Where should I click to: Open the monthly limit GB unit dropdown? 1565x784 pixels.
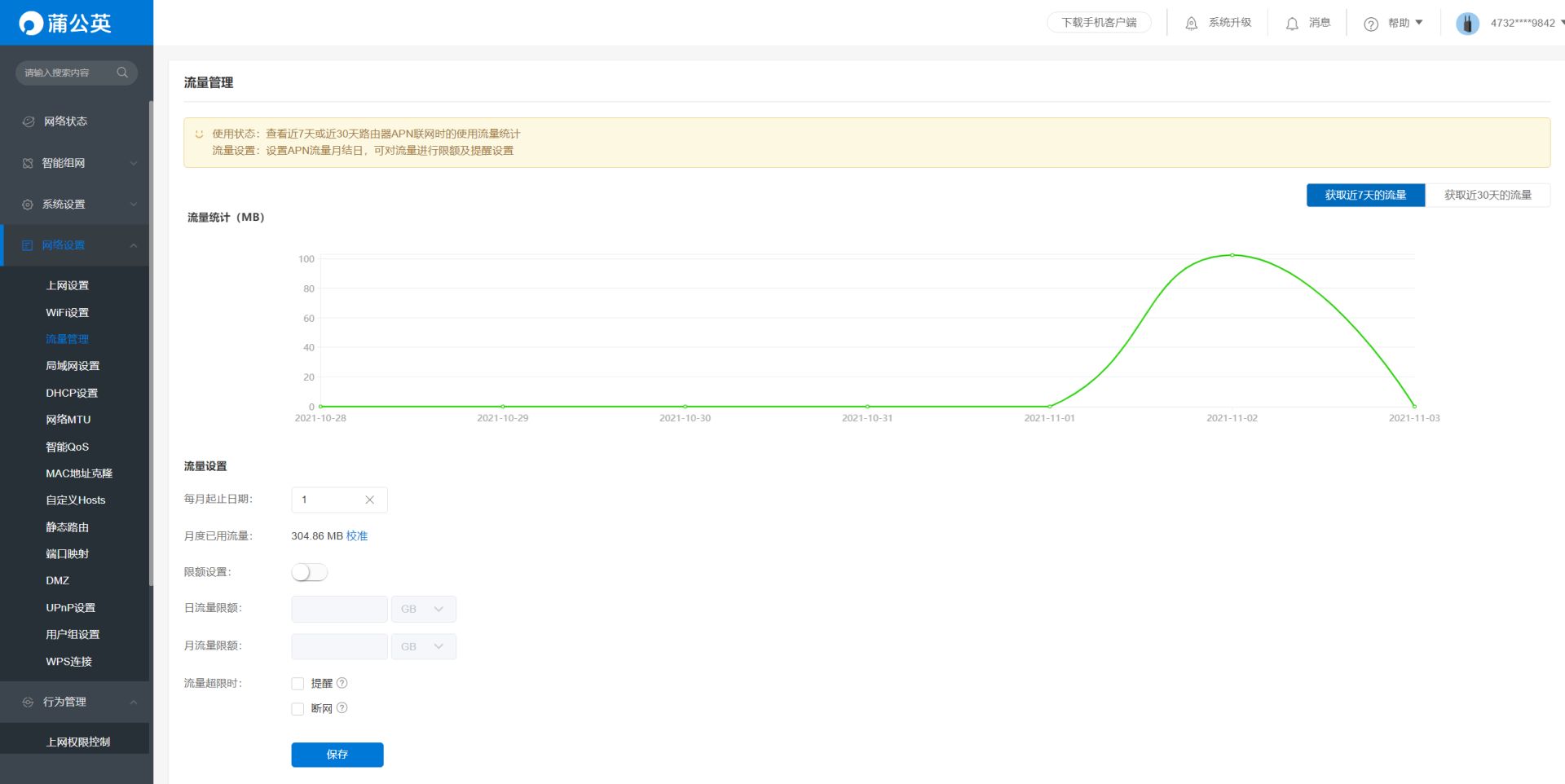424,646
